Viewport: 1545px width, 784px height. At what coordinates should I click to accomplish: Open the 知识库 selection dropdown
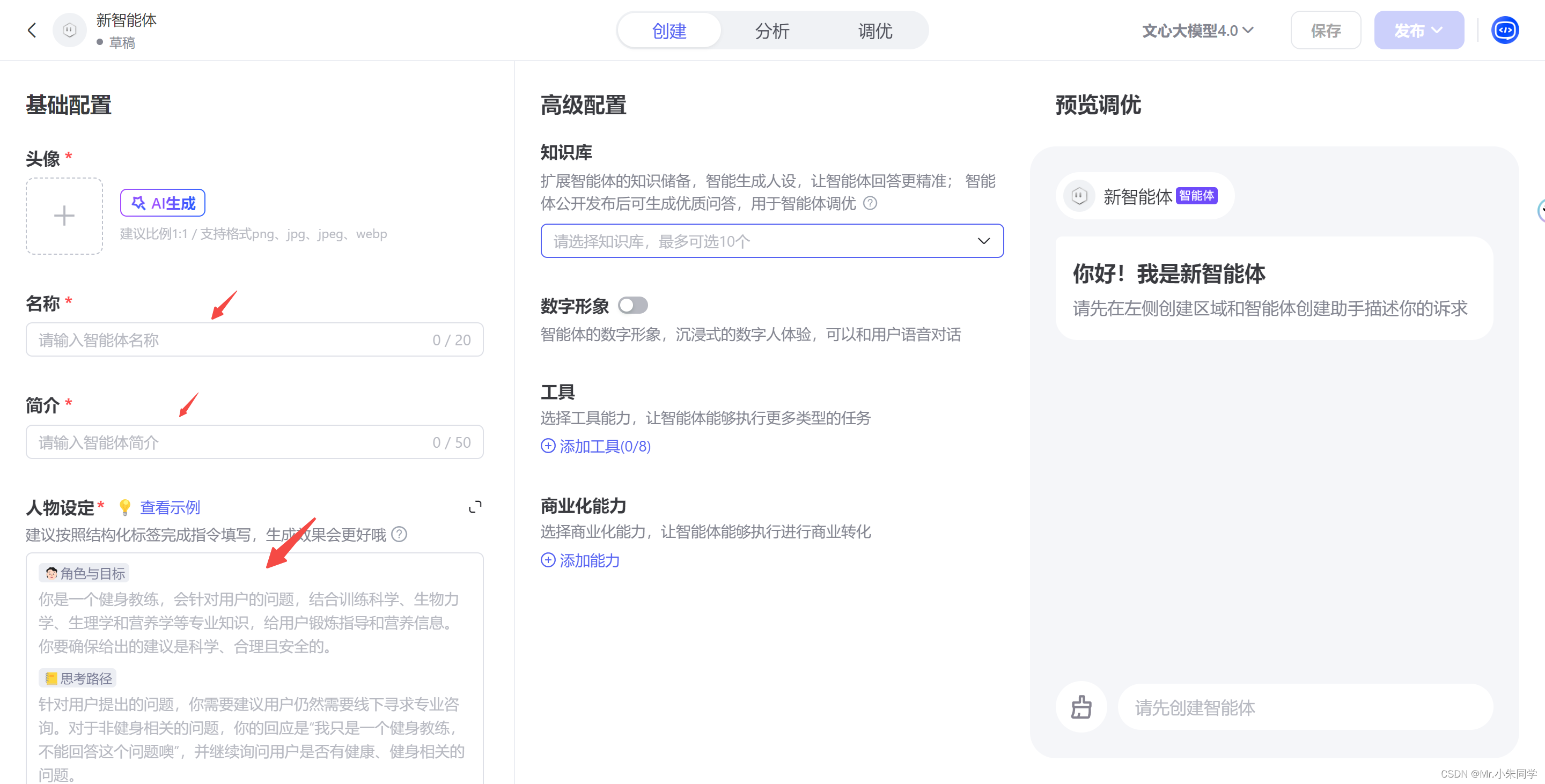click(x=771, y=241)
